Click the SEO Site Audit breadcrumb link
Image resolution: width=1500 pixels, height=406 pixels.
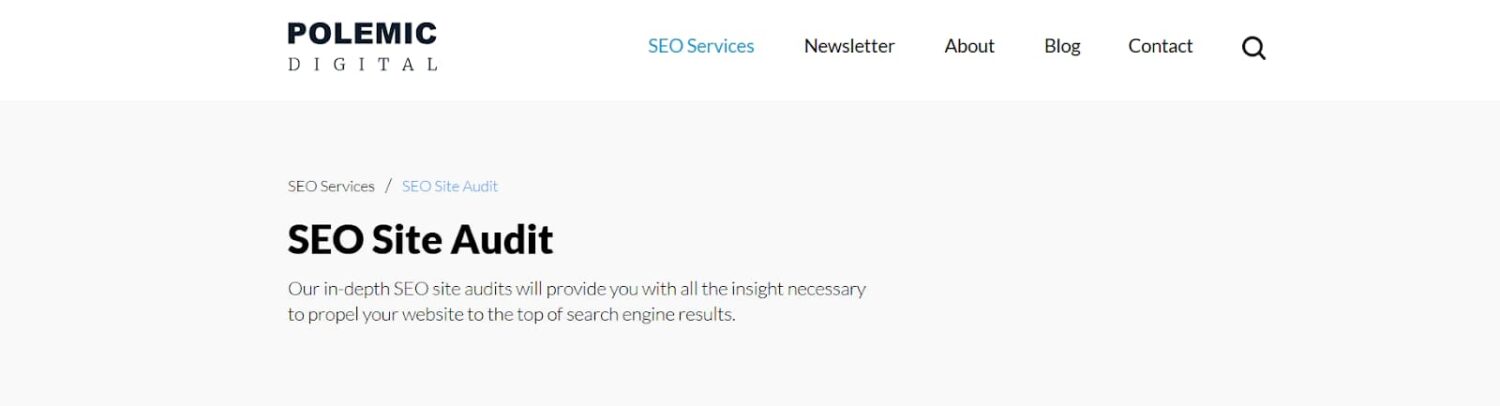(x=450, y=186)
